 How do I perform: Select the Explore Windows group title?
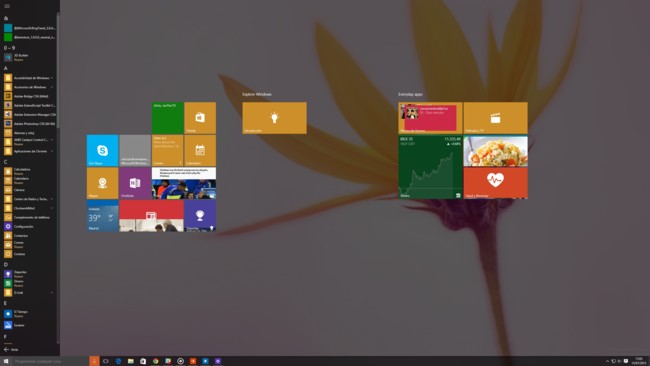click(257, 95)
